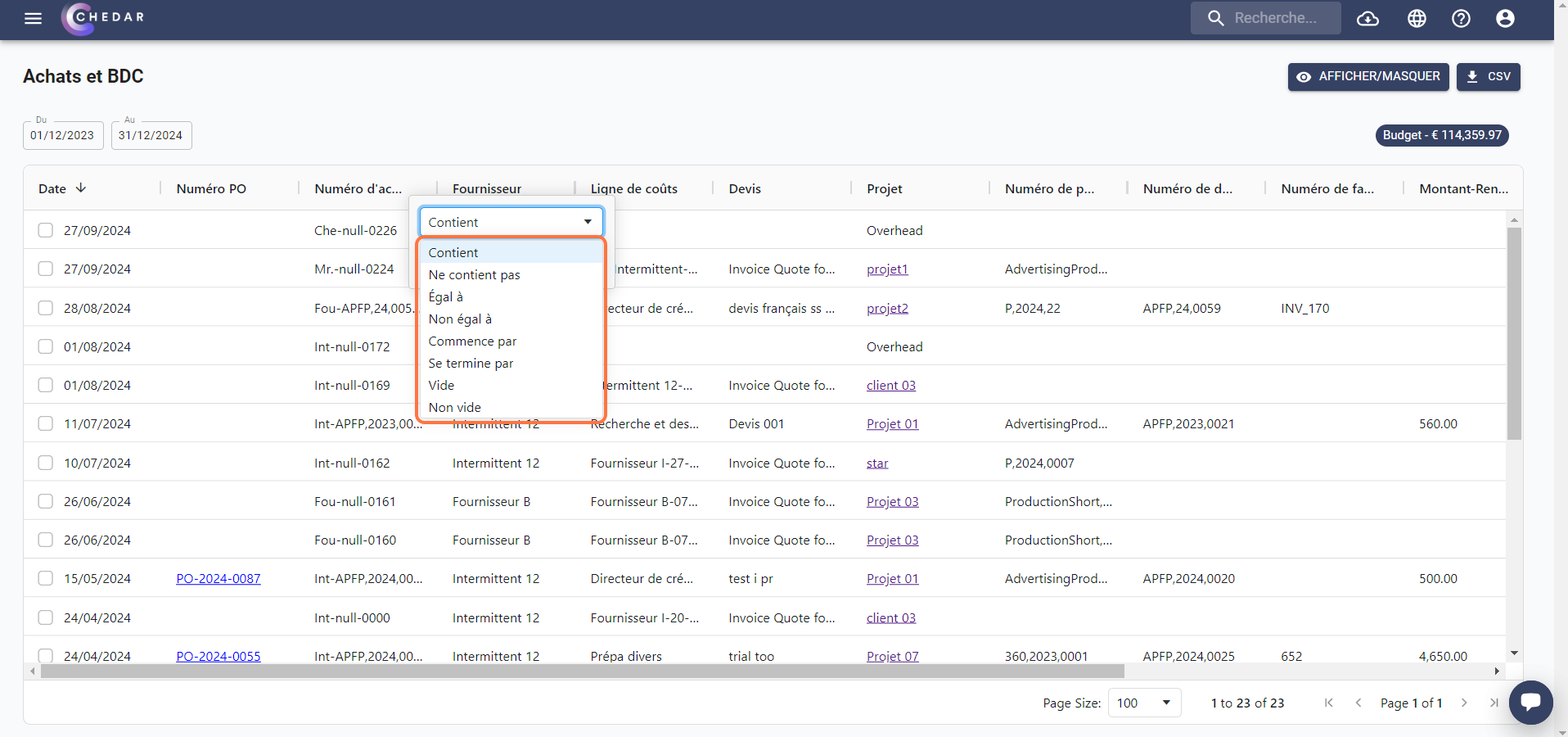Open the Au end date field

point(151,135)
